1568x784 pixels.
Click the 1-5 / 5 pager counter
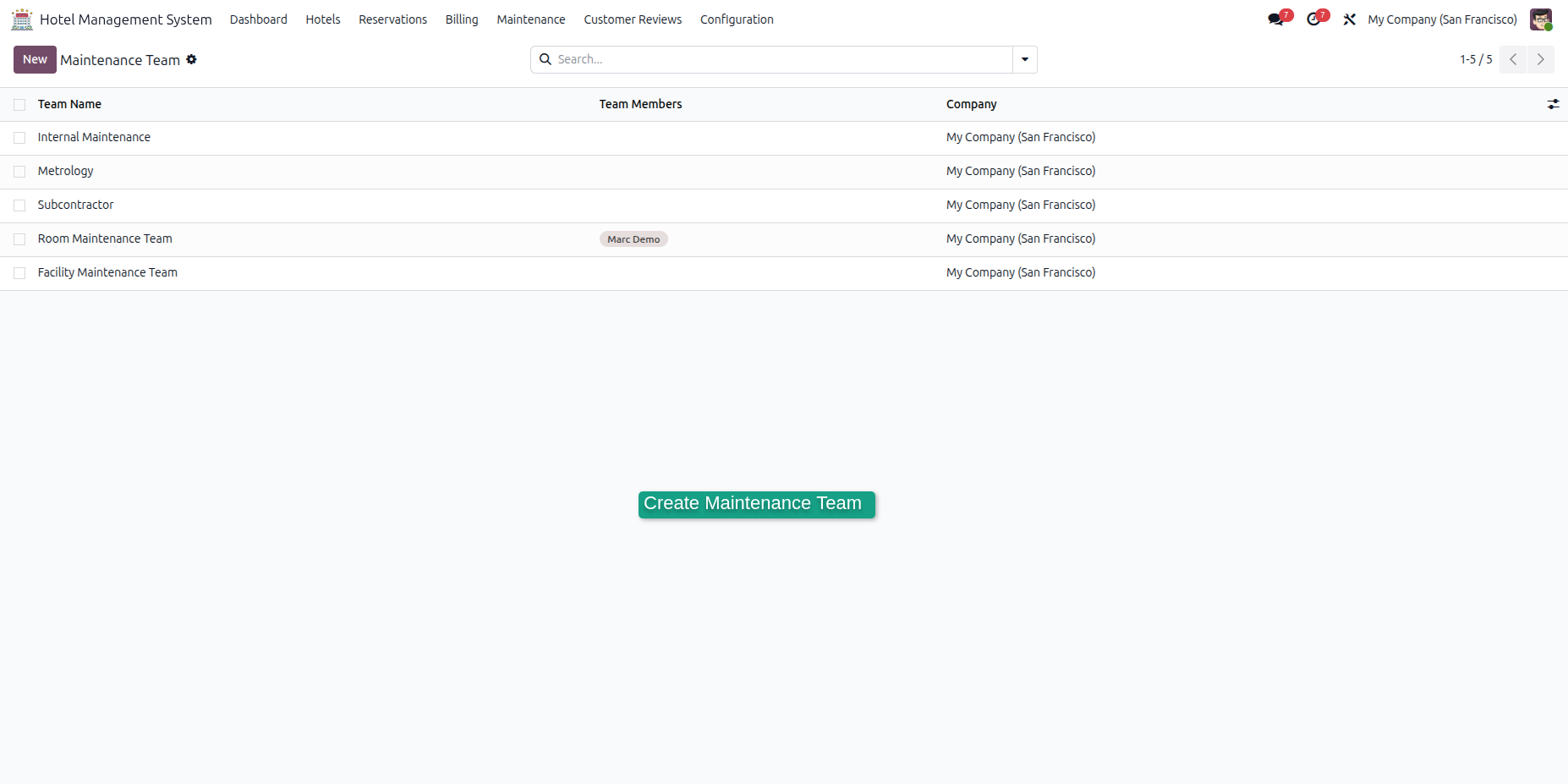pyautogui.click(x=1476, y=59)
